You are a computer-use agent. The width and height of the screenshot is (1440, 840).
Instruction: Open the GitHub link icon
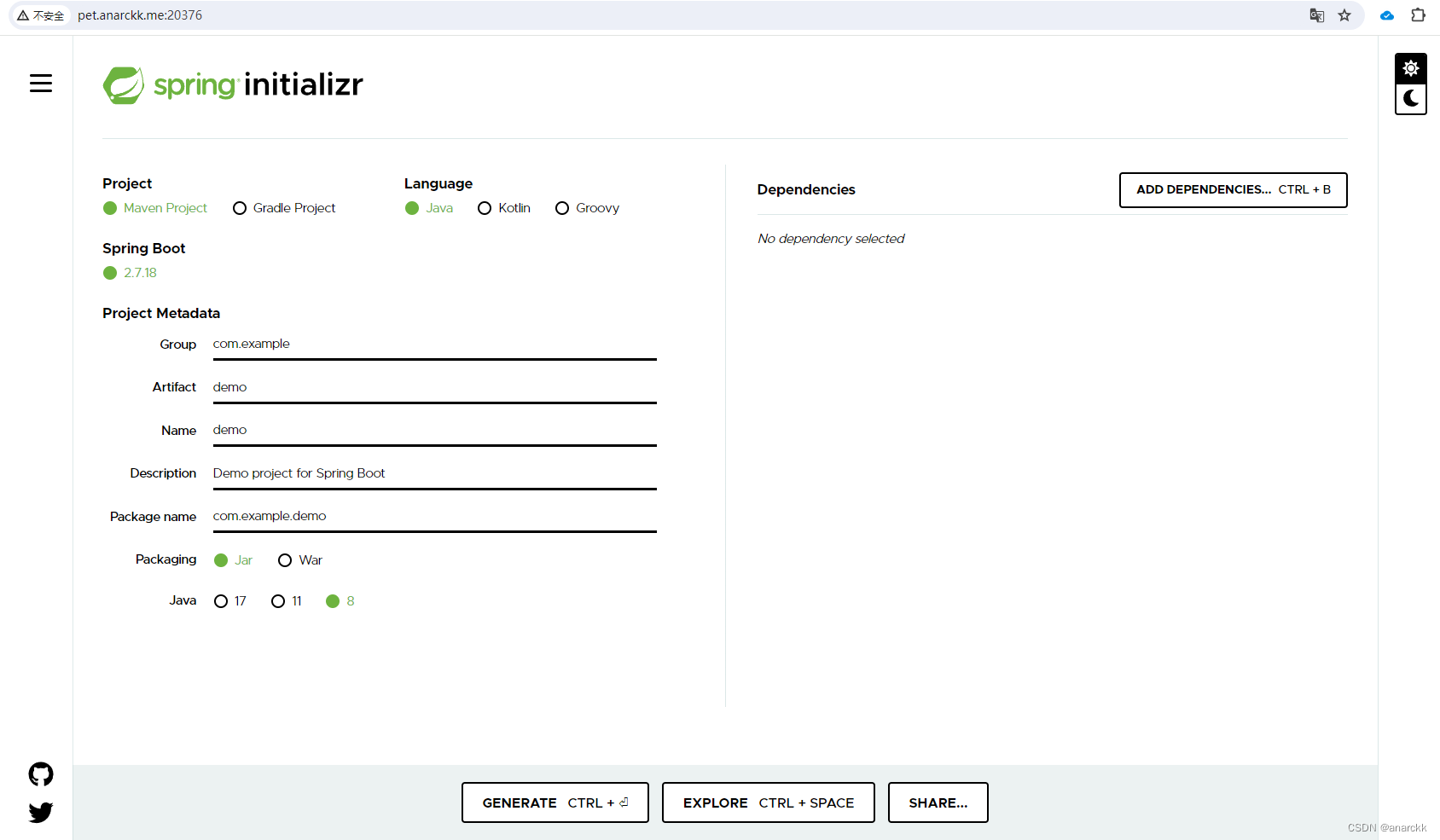click(x=41, y=774)
